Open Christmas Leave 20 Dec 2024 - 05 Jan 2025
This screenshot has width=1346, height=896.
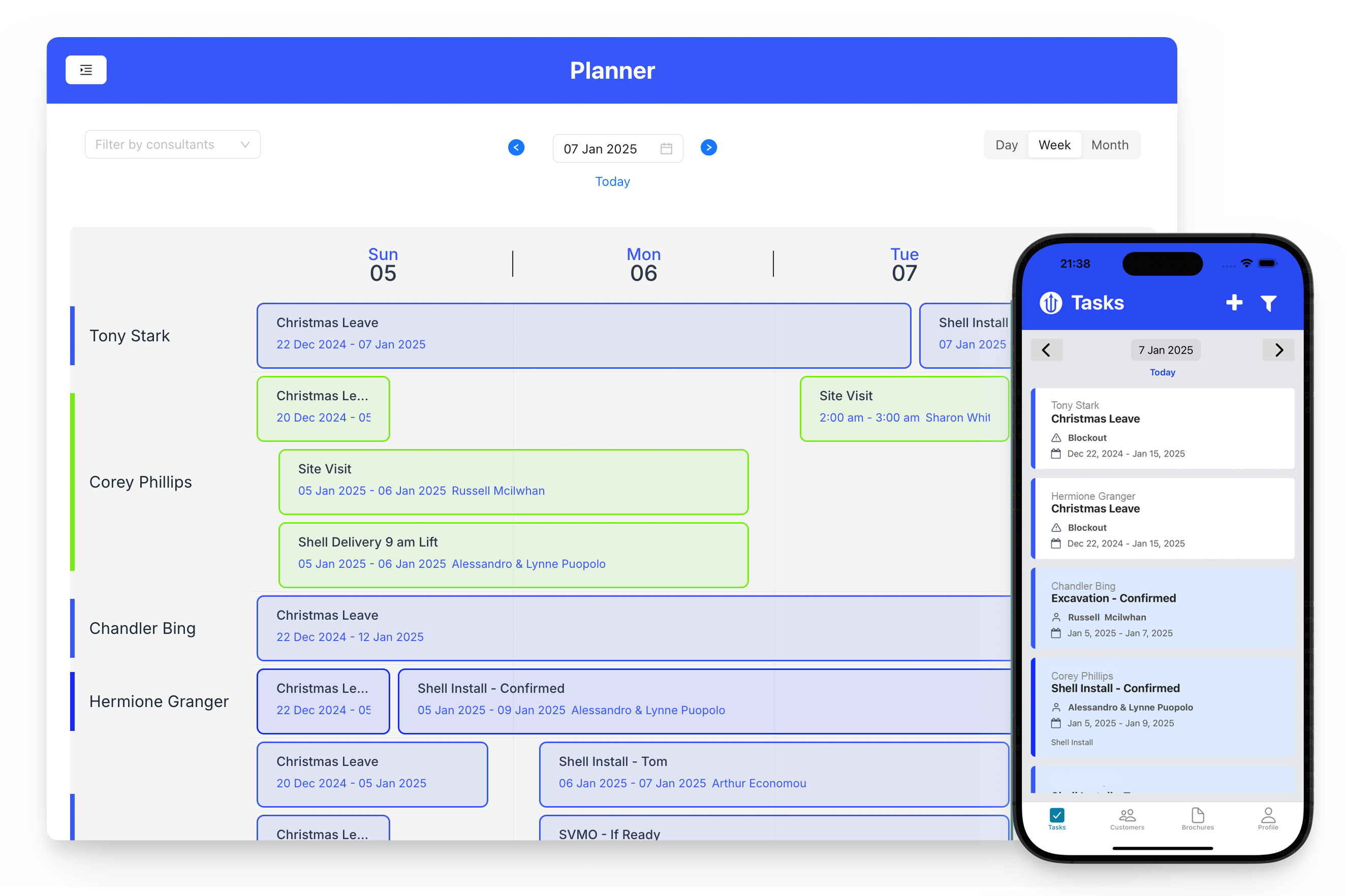tap(372, 774)
